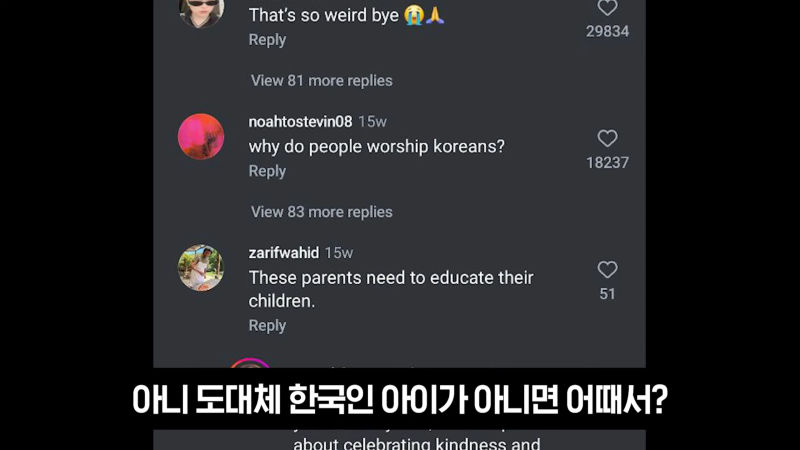Open the sunglasses avatar of the top commenter

(201, 12)
